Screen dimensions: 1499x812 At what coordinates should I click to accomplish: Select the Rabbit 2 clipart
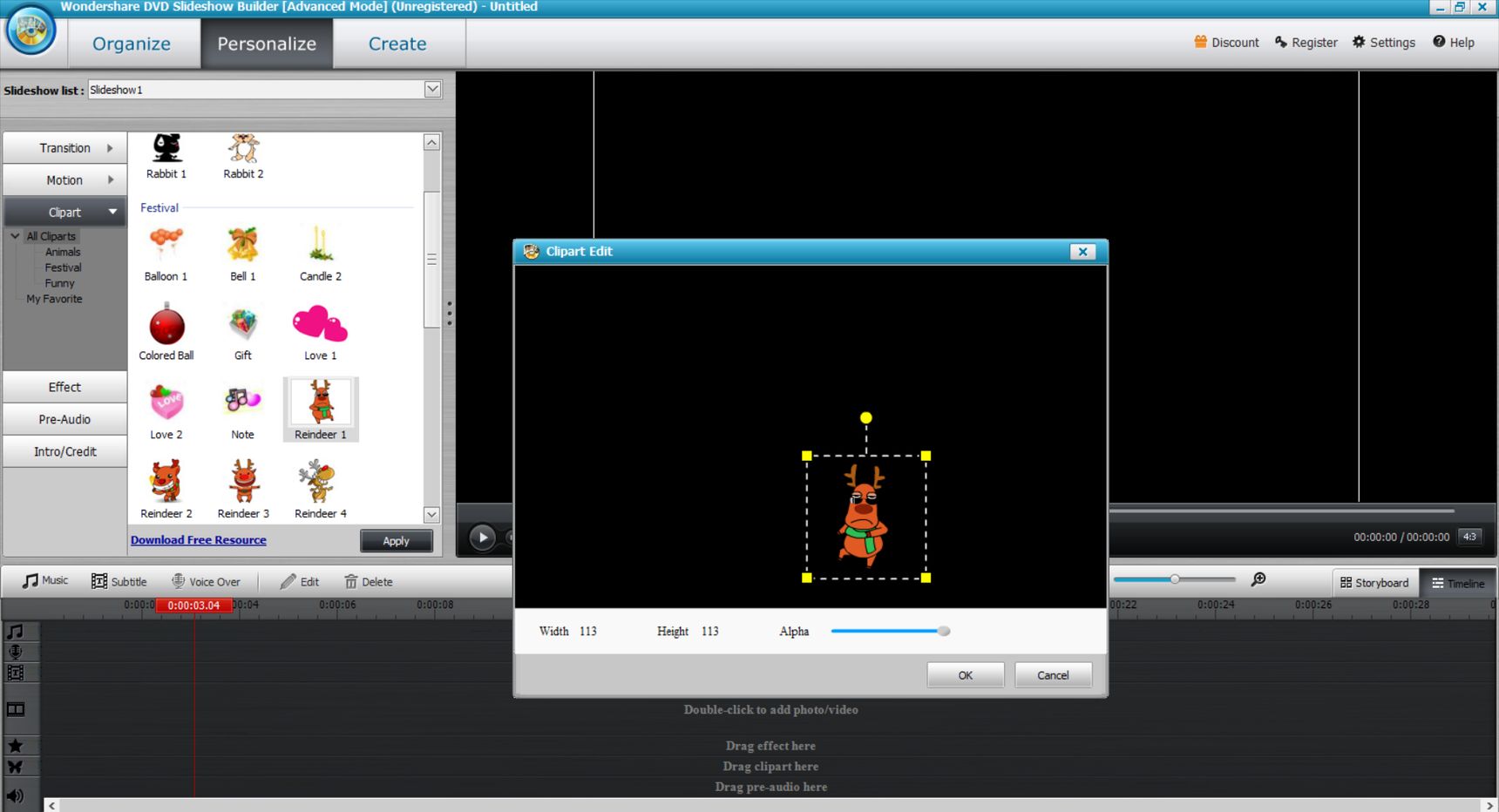pyautogui.click(x=243, y=156)
